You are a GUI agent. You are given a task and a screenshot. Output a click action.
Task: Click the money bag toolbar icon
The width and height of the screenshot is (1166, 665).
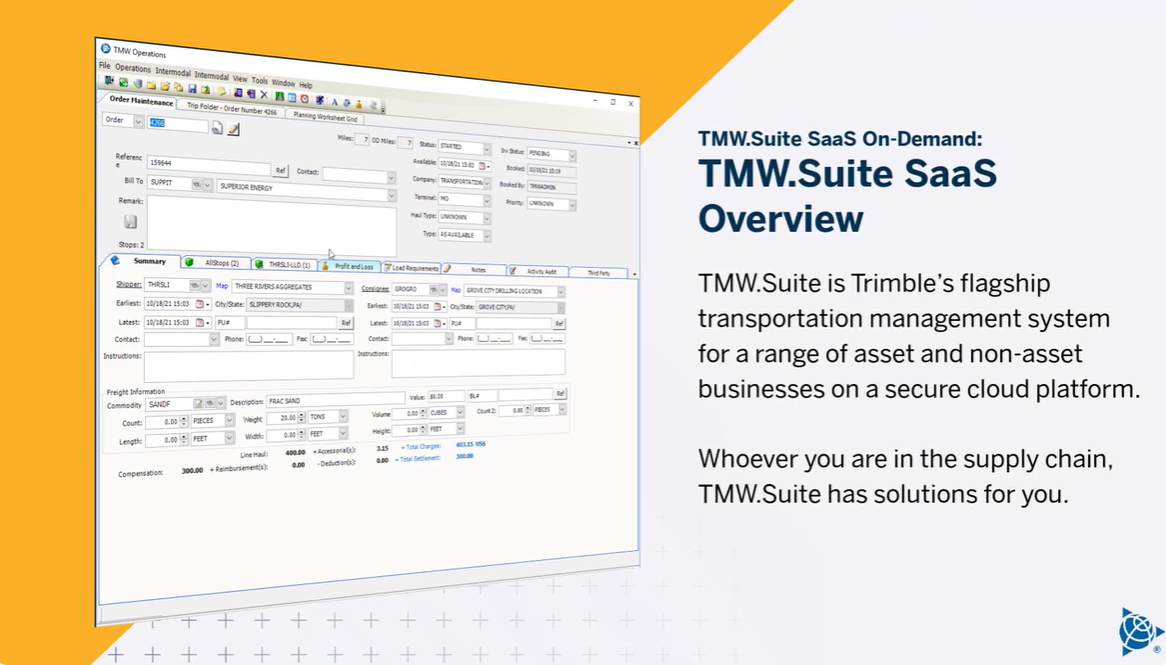click(358, 103)
